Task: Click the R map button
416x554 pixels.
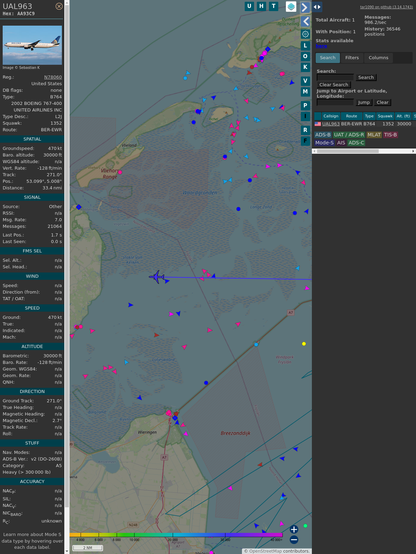Action: [x=305, y=130]
